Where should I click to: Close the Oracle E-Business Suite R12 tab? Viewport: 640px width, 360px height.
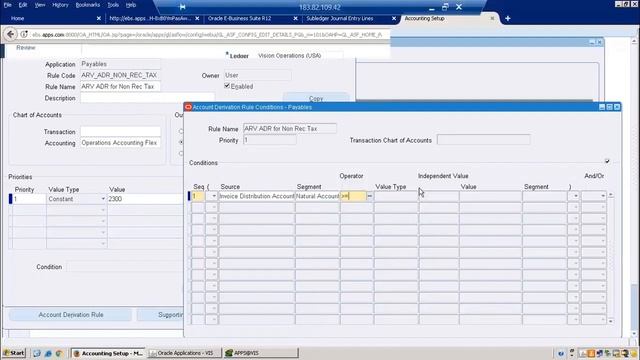coord(296,18)
